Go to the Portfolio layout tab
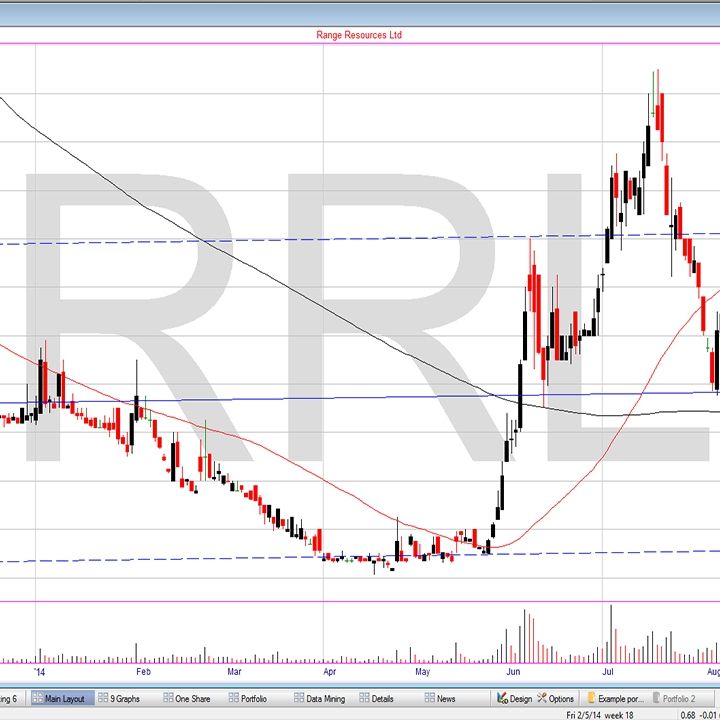This screenshot has height=720, width=720. click(247, 698)
